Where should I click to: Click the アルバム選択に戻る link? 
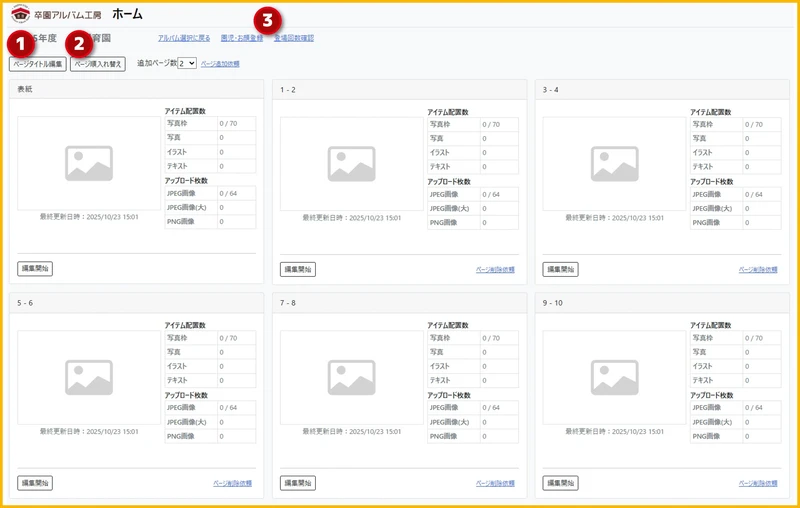pyautogui.click(x=184, y=38)
